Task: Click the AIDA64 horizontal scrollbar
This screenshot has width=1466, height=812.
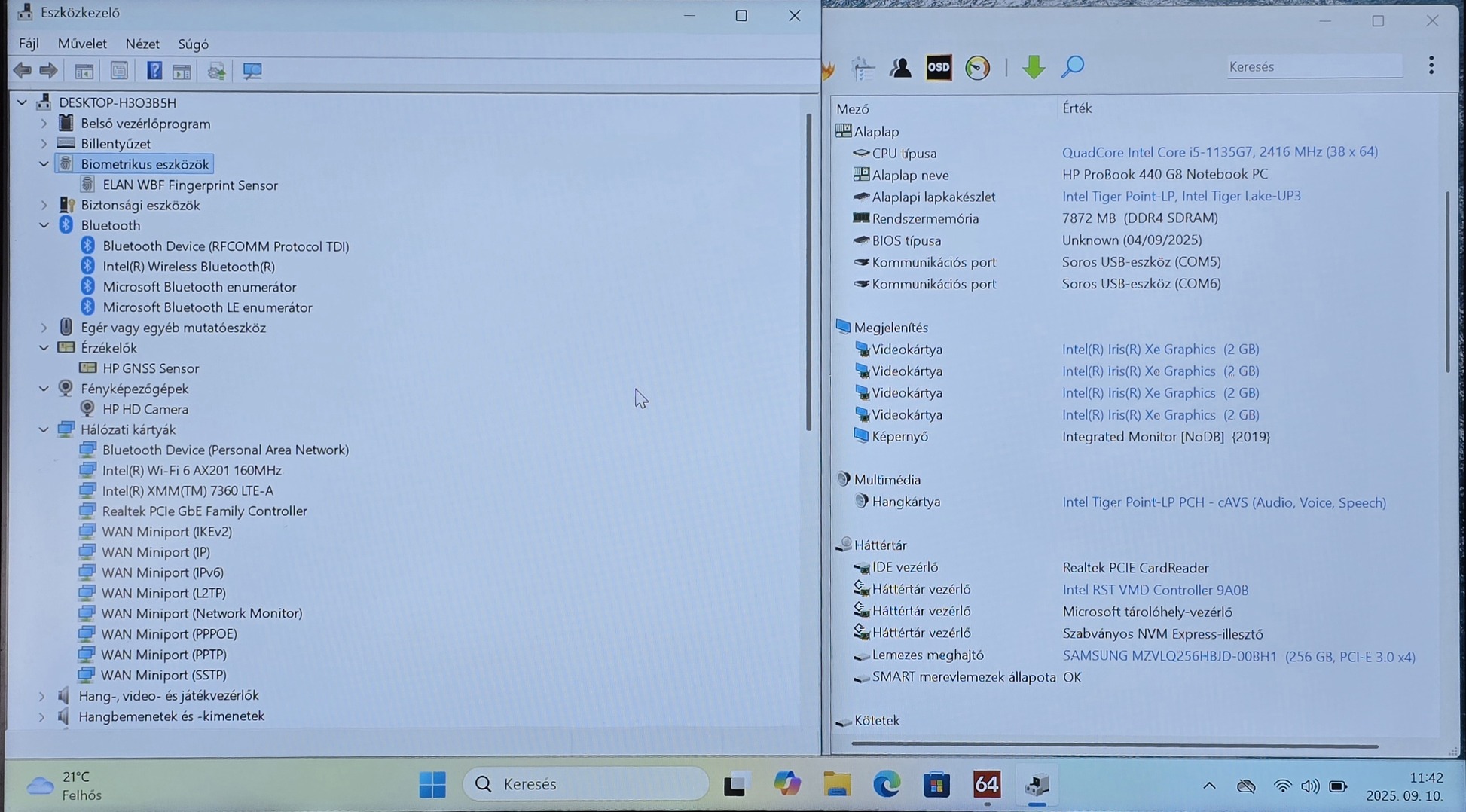Action: click(x=1115, y=746)
